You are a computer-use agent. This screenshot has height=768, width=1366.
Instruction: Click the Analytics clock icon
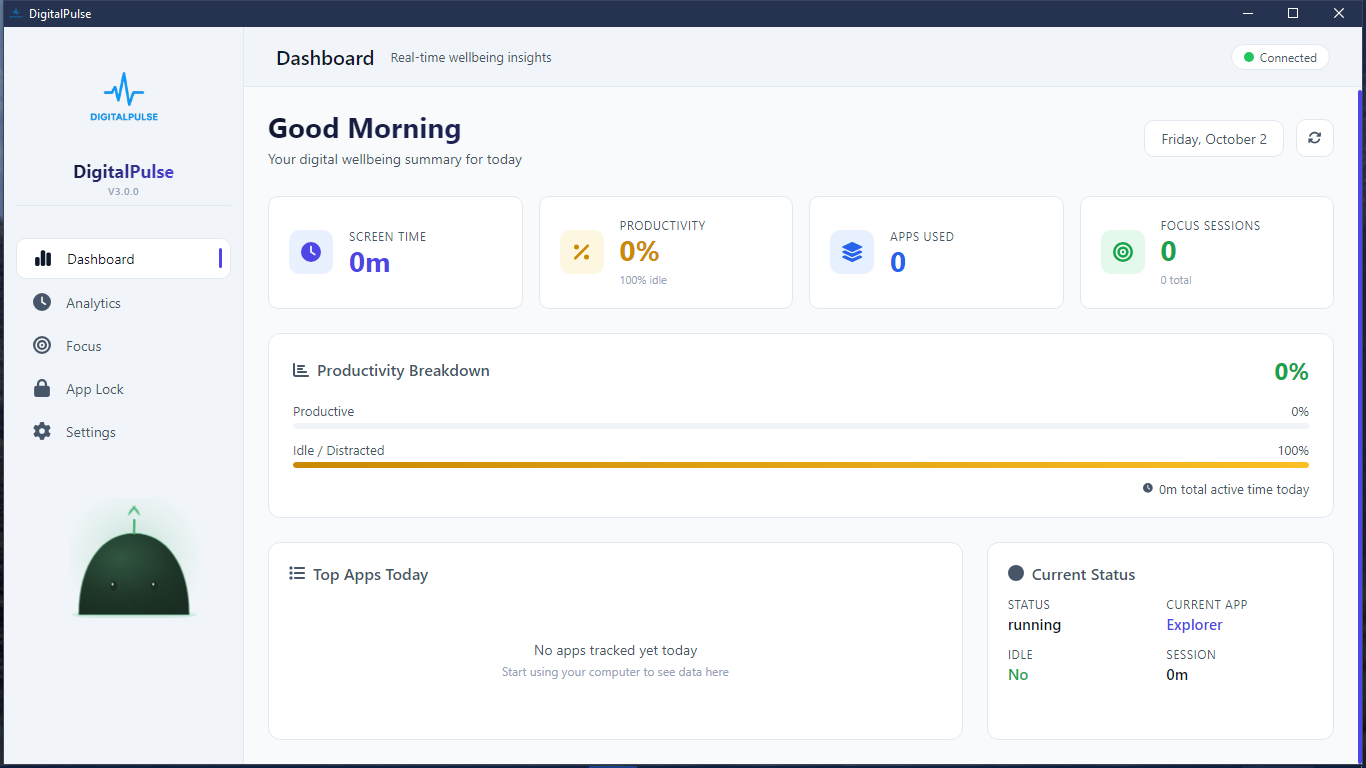42,302
